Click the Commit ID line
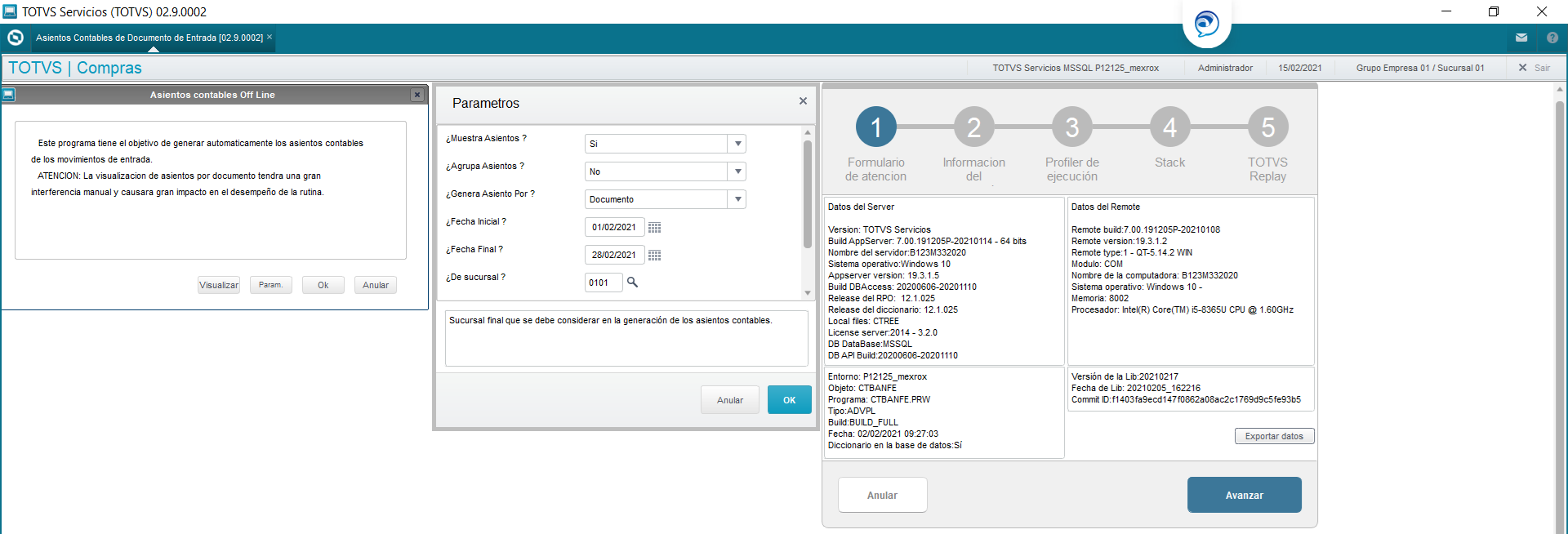1568x534 pixels. coord(1186,400)
